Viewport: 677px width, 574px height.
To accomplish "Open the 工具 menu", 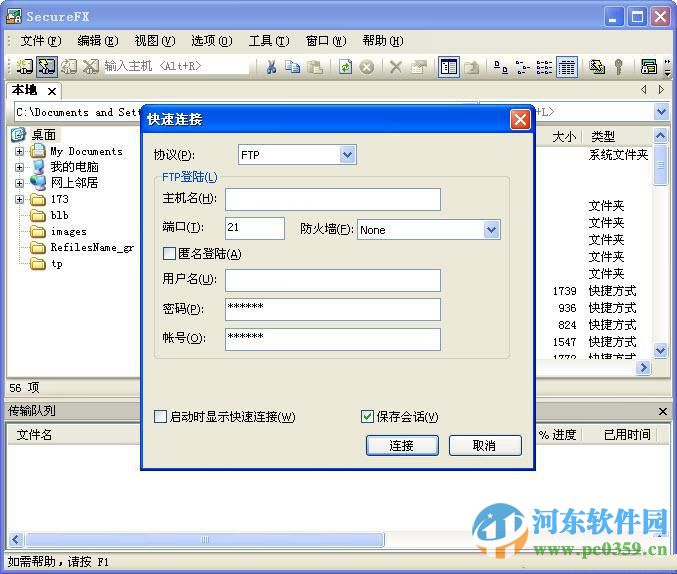I will 269,41.
